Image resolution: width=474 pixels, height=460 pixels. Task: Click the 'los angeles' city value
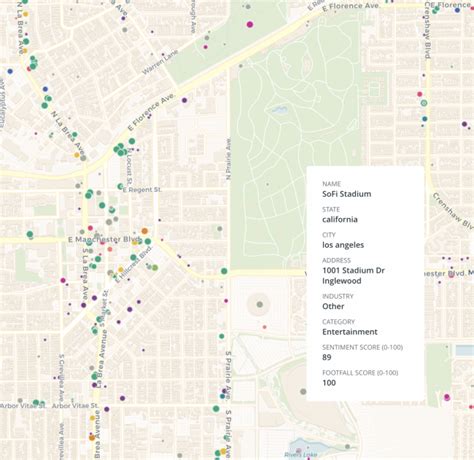(x=343, y=245)
